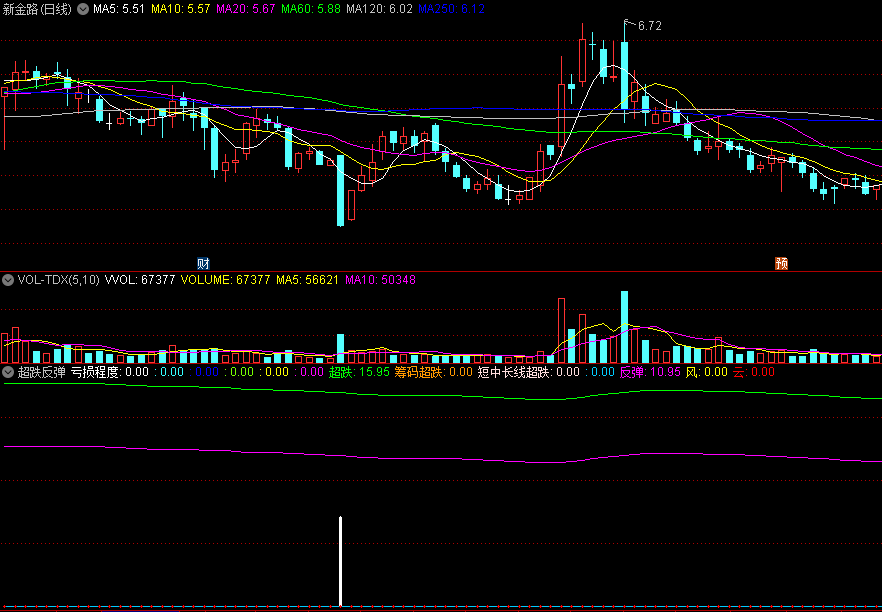882x612 pixels.
Task: Select the MA120: 6.02 label
Action: (380, 9)
